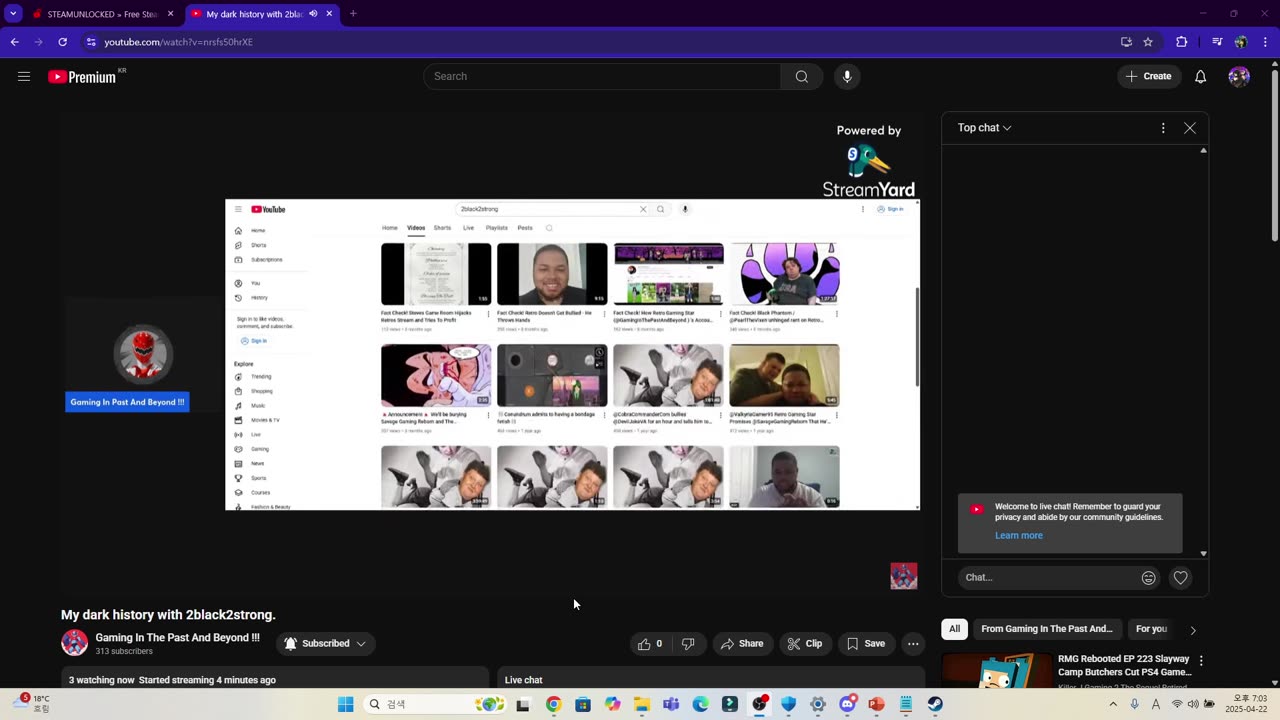Go back in browser history
Image resolution: width=1280 pixels, height=720 pixels.
(14, 42)
